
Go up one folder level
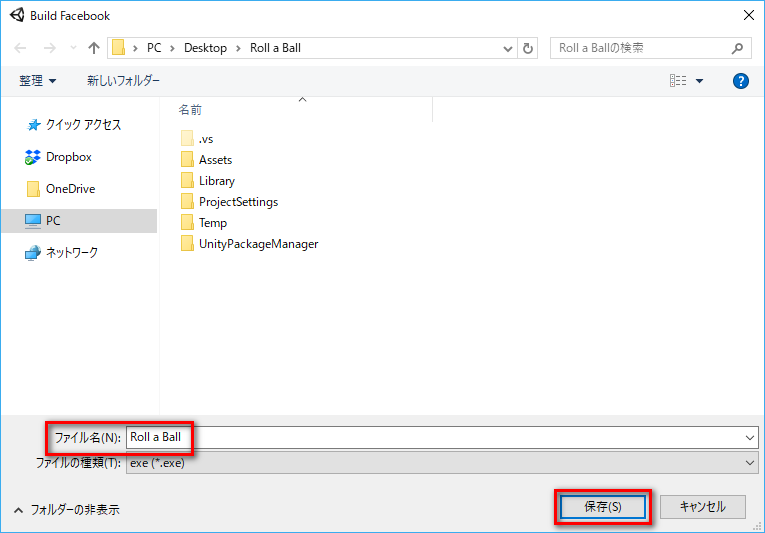pos(94,48)
